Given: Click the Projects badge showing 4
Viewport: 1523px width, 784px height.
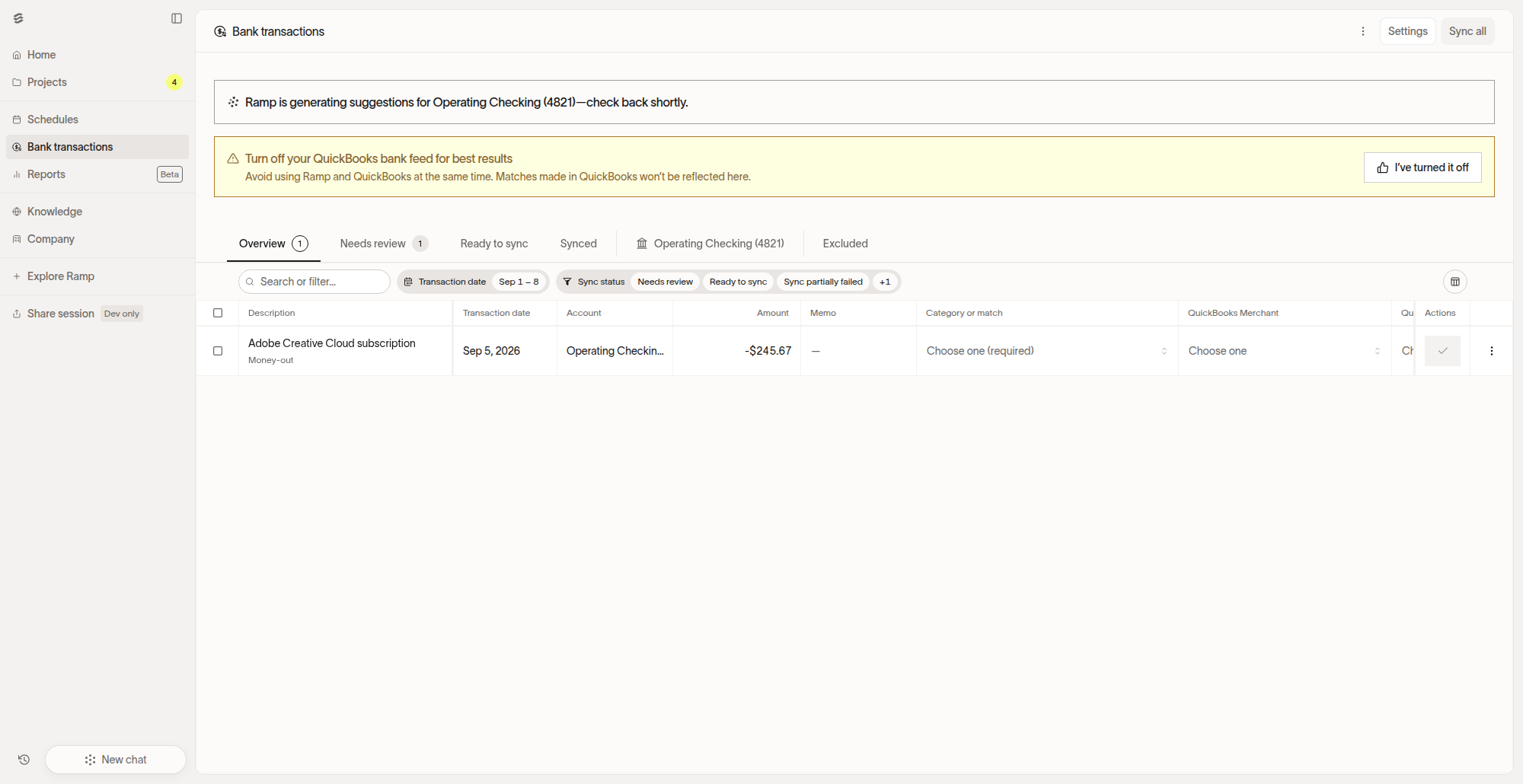Looking at the screenshot, I should (174, 82).
